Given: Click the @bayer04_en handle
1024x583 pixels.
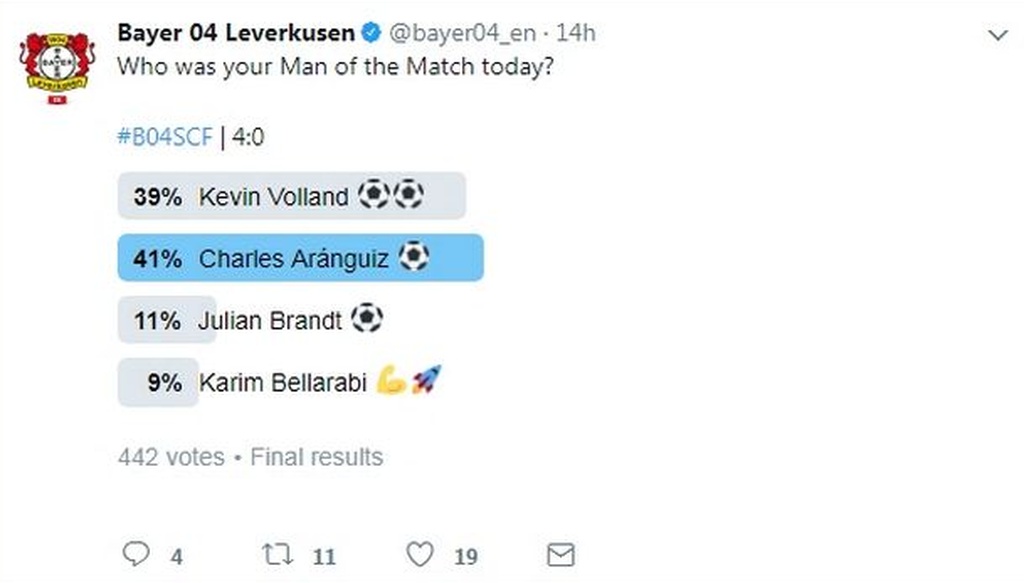Looking at the screenshot, I should point(461,33).
